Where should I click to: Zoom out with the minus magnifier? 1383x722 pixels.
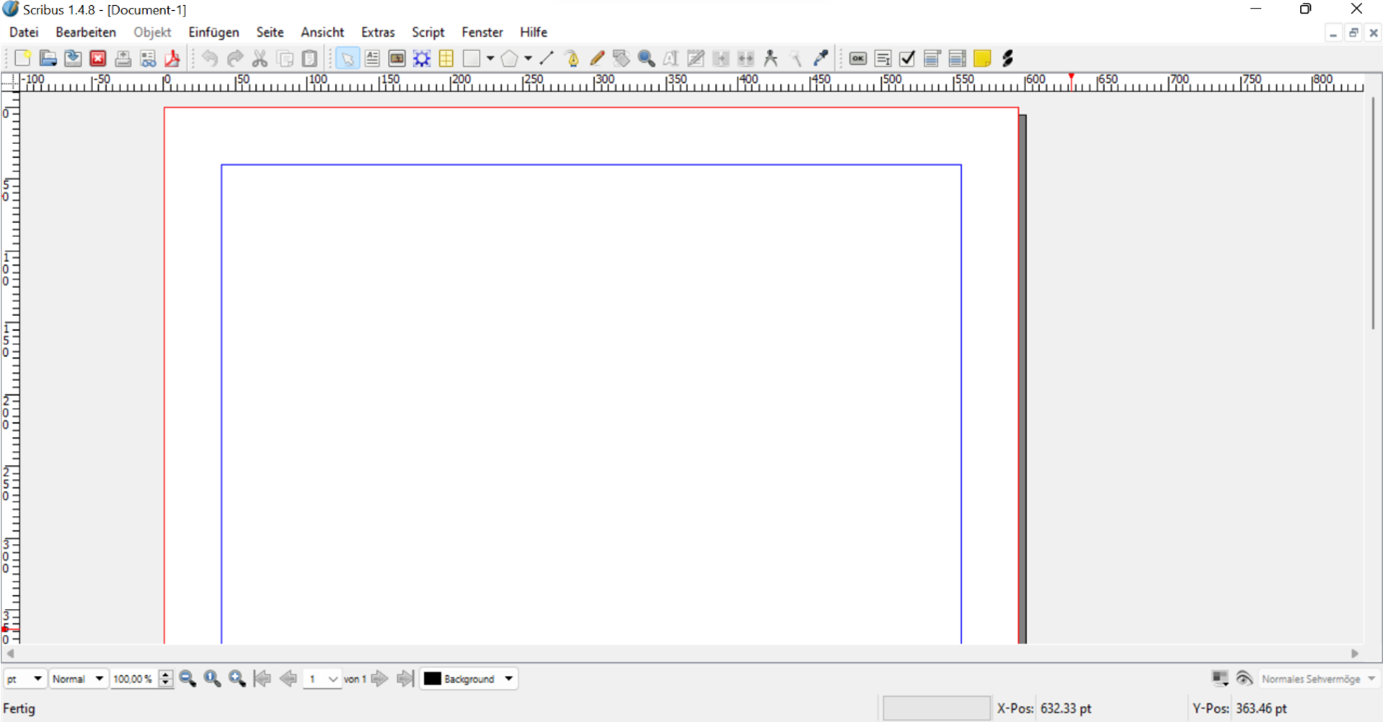(187, 679)
